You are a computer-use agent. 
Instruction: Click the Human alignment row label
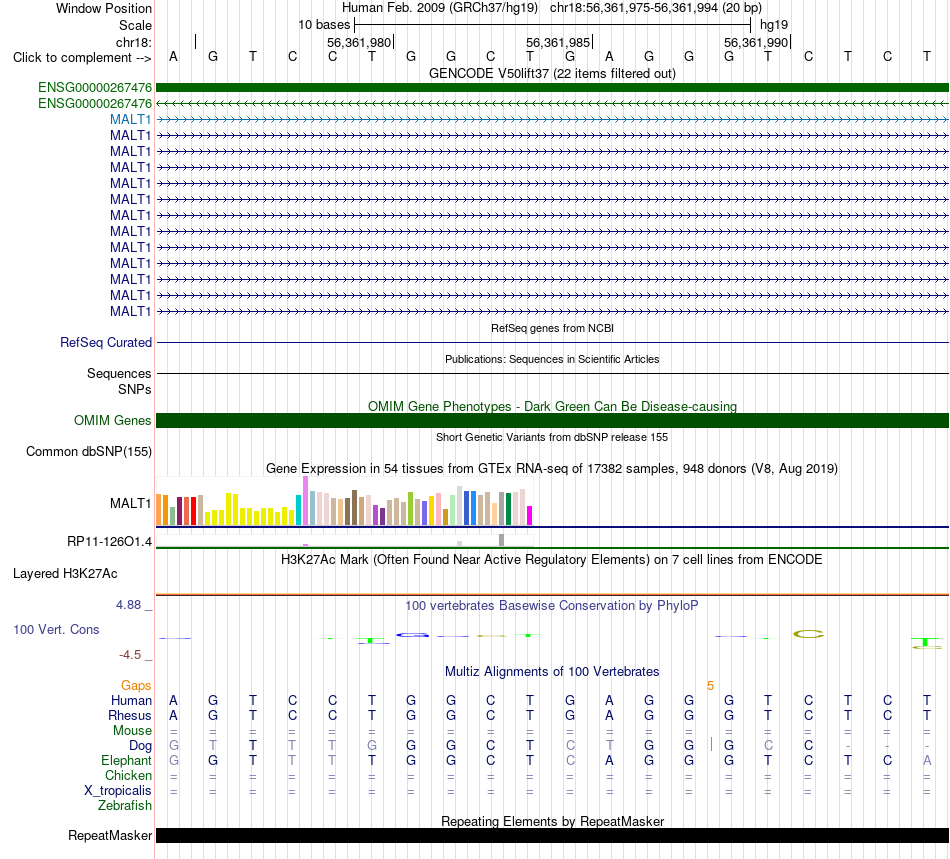click(x=131, y=700)
